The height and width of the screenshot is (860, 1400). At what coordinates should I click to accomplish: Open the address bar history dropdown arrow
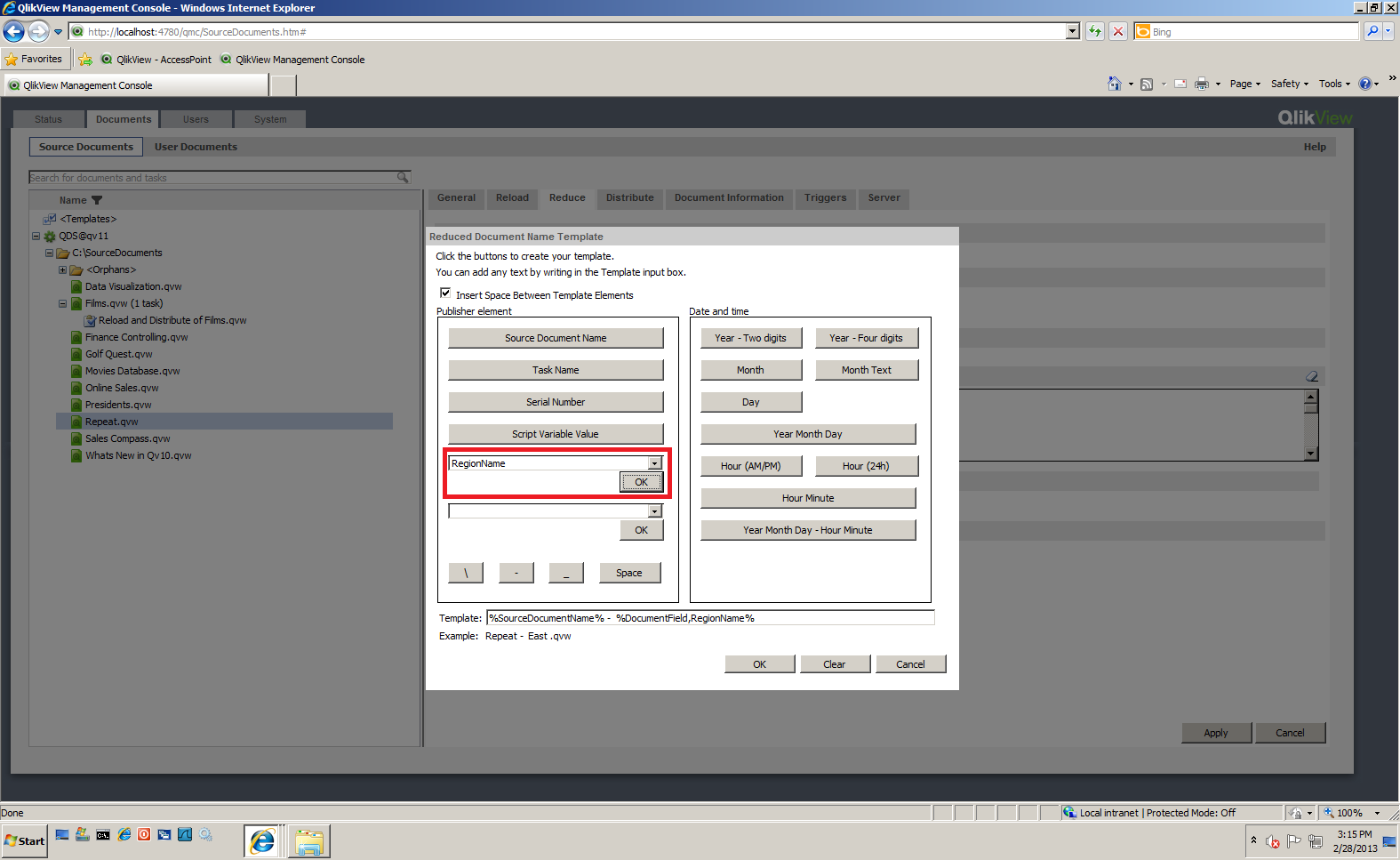pyautogui.click(x=1073, y=31)
